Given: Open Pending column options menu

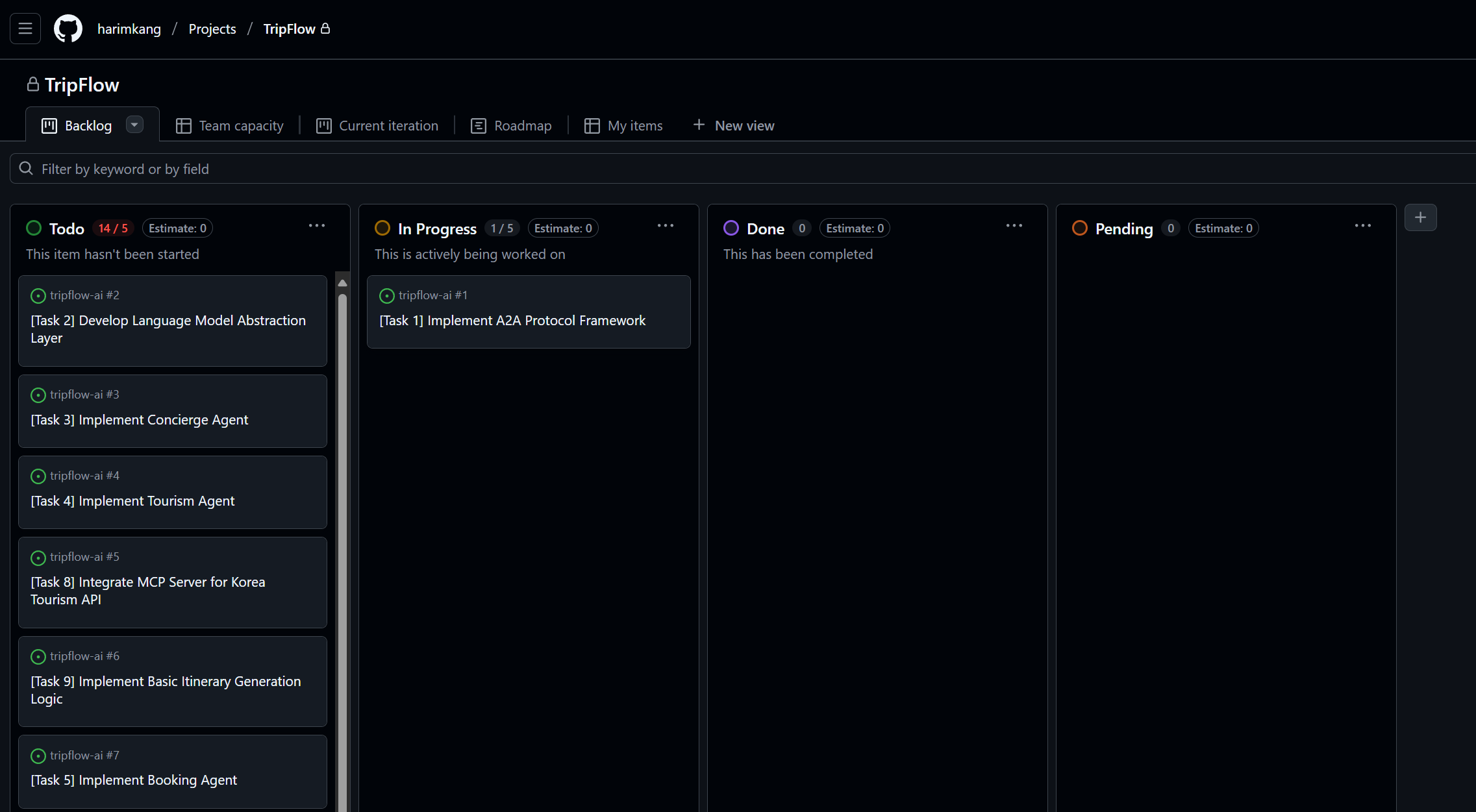Looking at the screenshot, I should [x=1363, y=226].
